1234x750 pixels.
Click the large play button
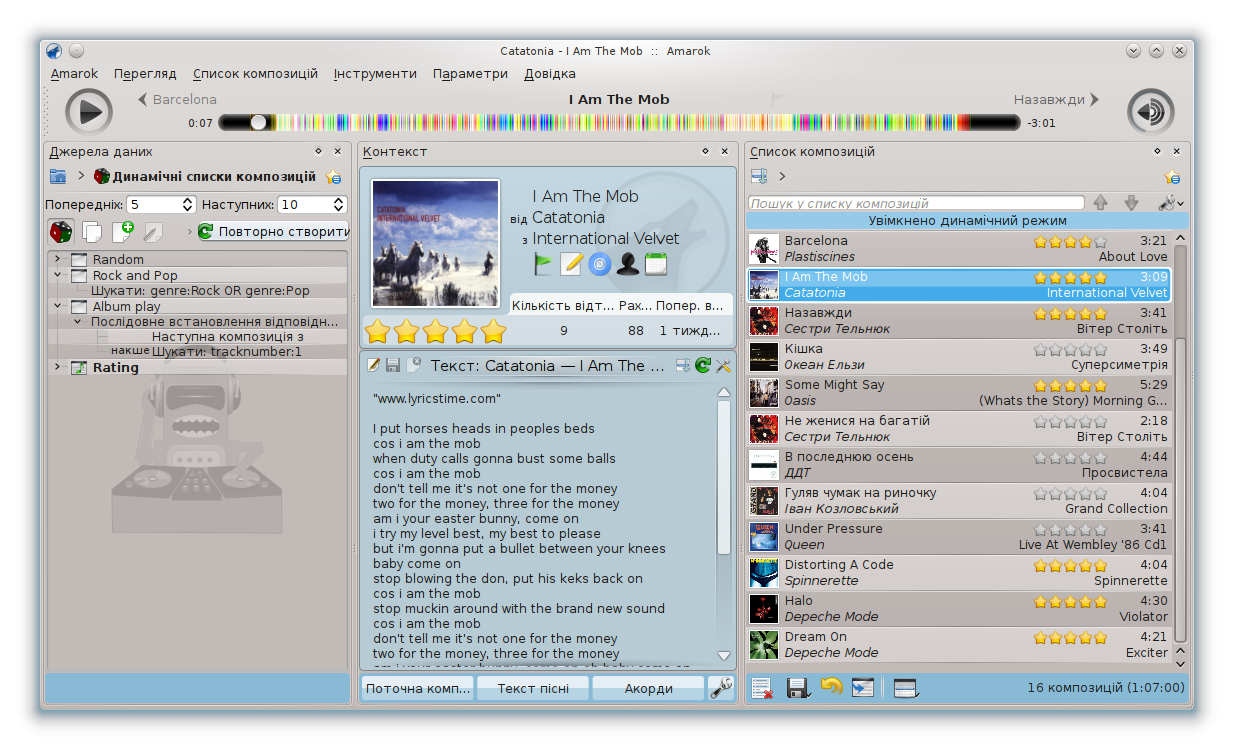click(x=89, y=111)
